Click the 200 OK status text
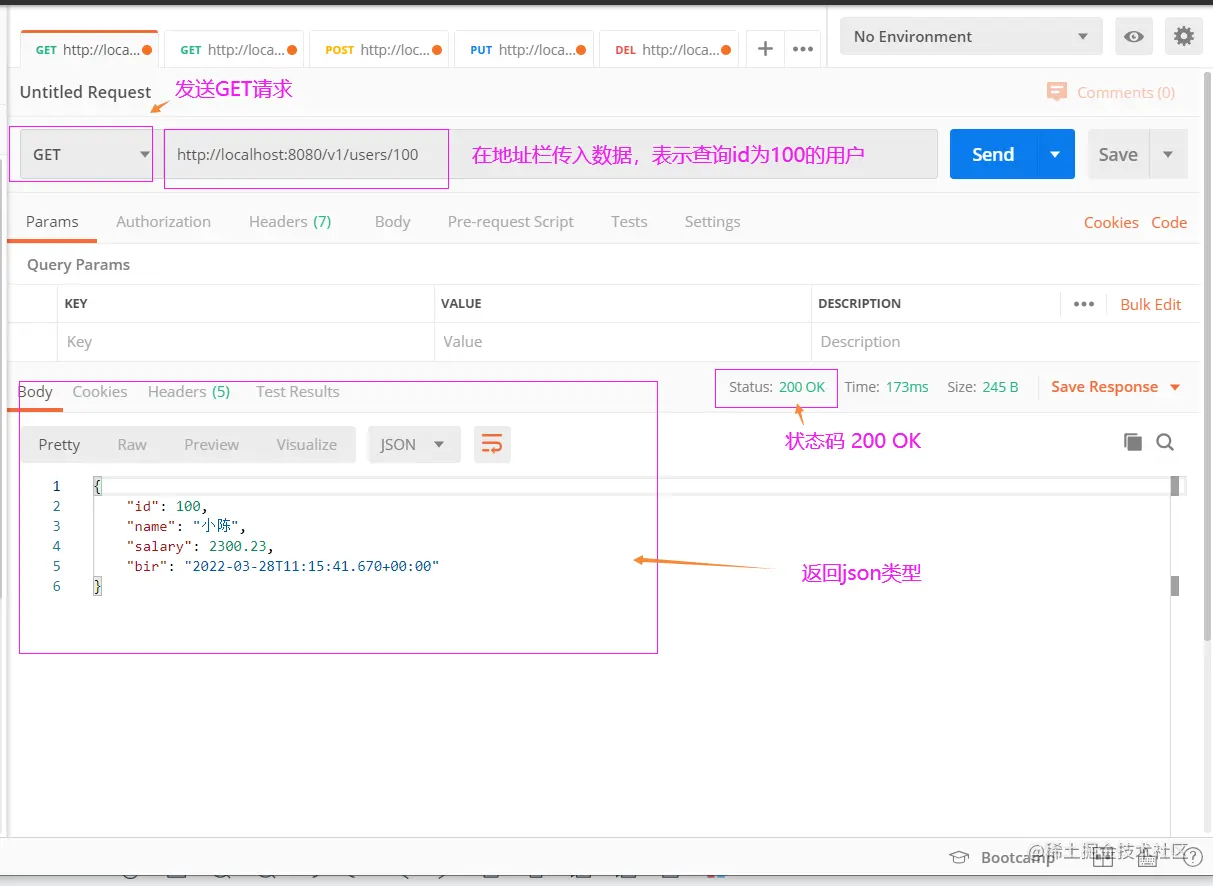This screenshot has width=1213, height=886. click(802, 387)
